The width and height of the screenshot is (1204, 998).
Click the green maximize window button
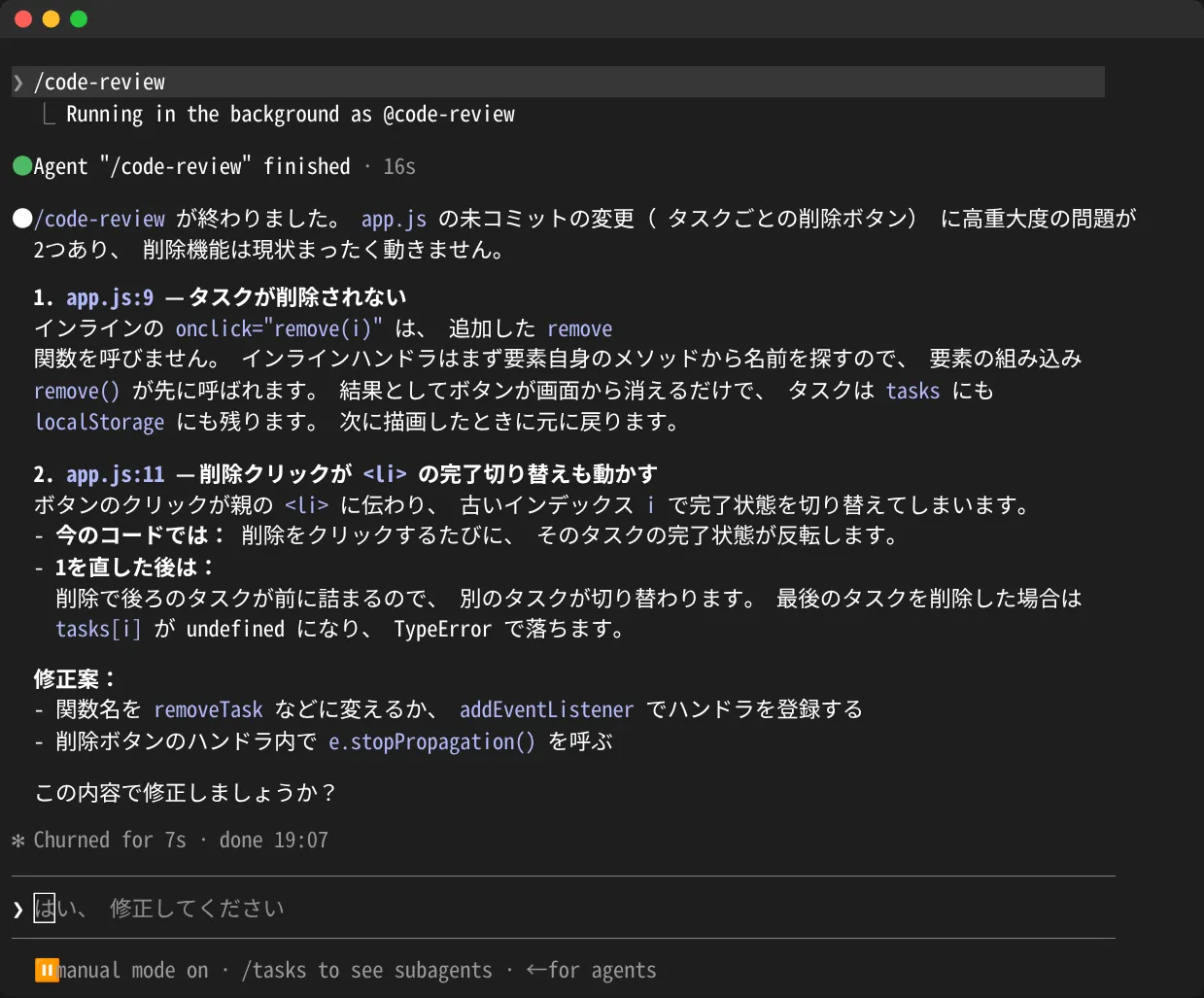click(79, 18)
